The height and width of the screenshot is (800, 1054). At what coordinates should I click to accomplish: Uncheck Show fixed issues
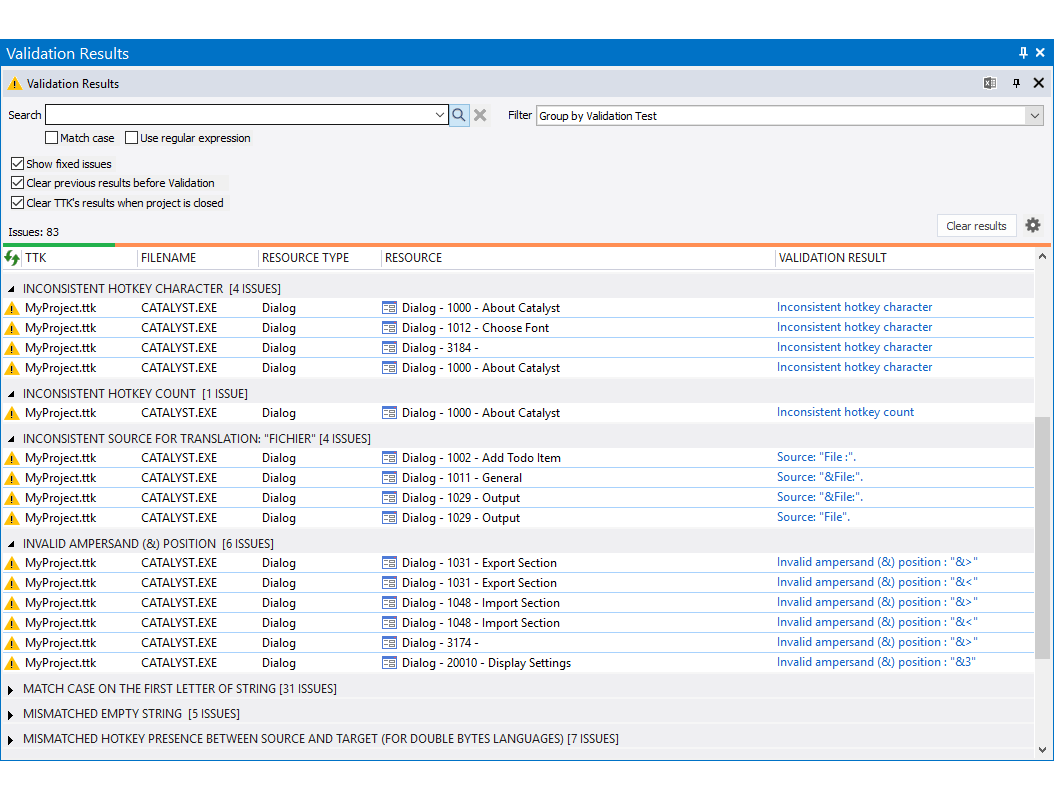[18, 164]
